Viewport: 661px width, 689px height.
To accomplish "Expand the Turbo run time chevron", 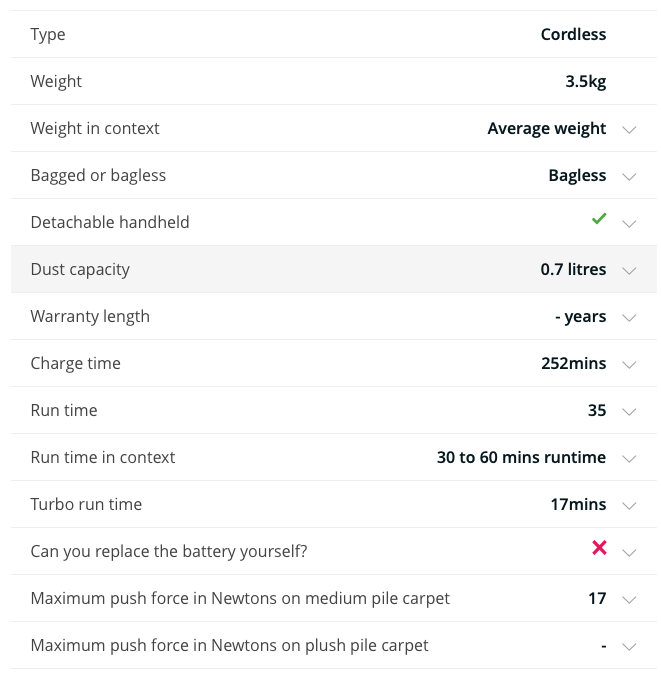I will 629,506.
